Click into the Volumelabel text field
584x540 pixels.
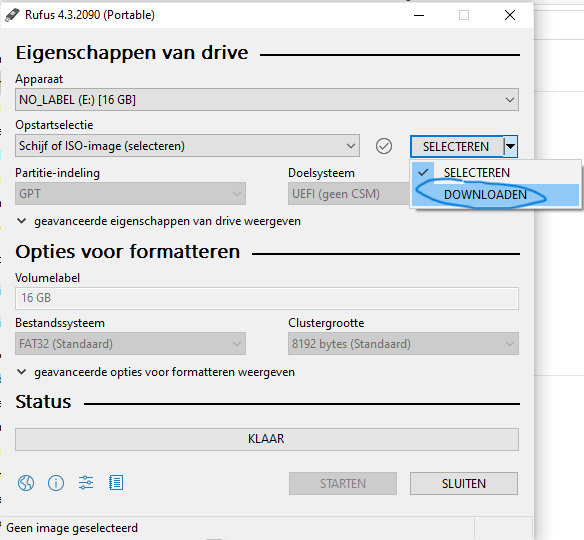267,298
